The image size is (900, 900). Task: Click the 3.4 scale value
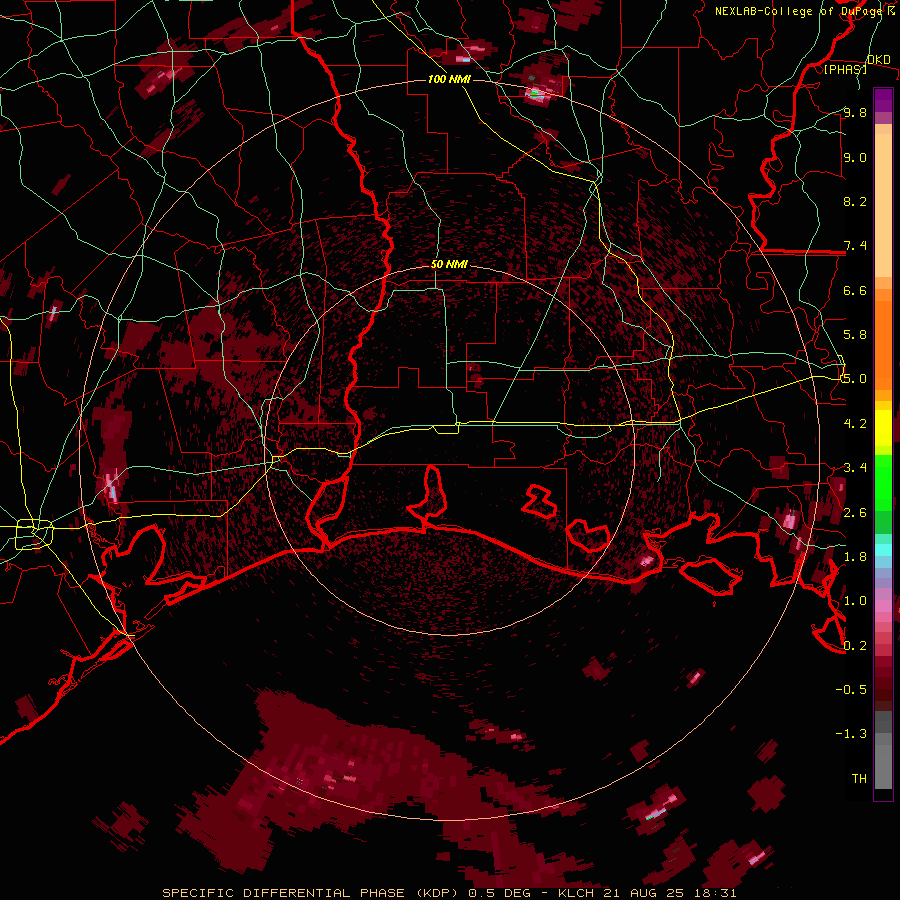point(855,468)
